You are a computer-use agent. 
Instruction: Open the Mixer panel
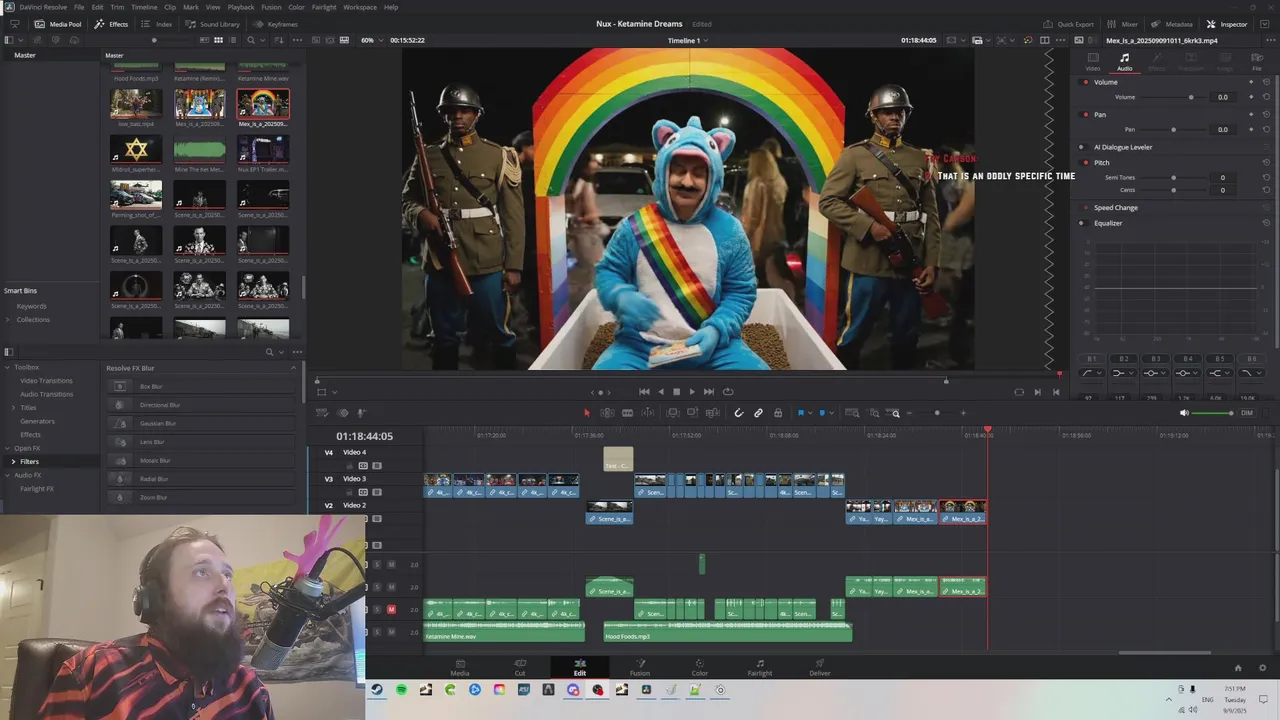[x=1123, y=24]
